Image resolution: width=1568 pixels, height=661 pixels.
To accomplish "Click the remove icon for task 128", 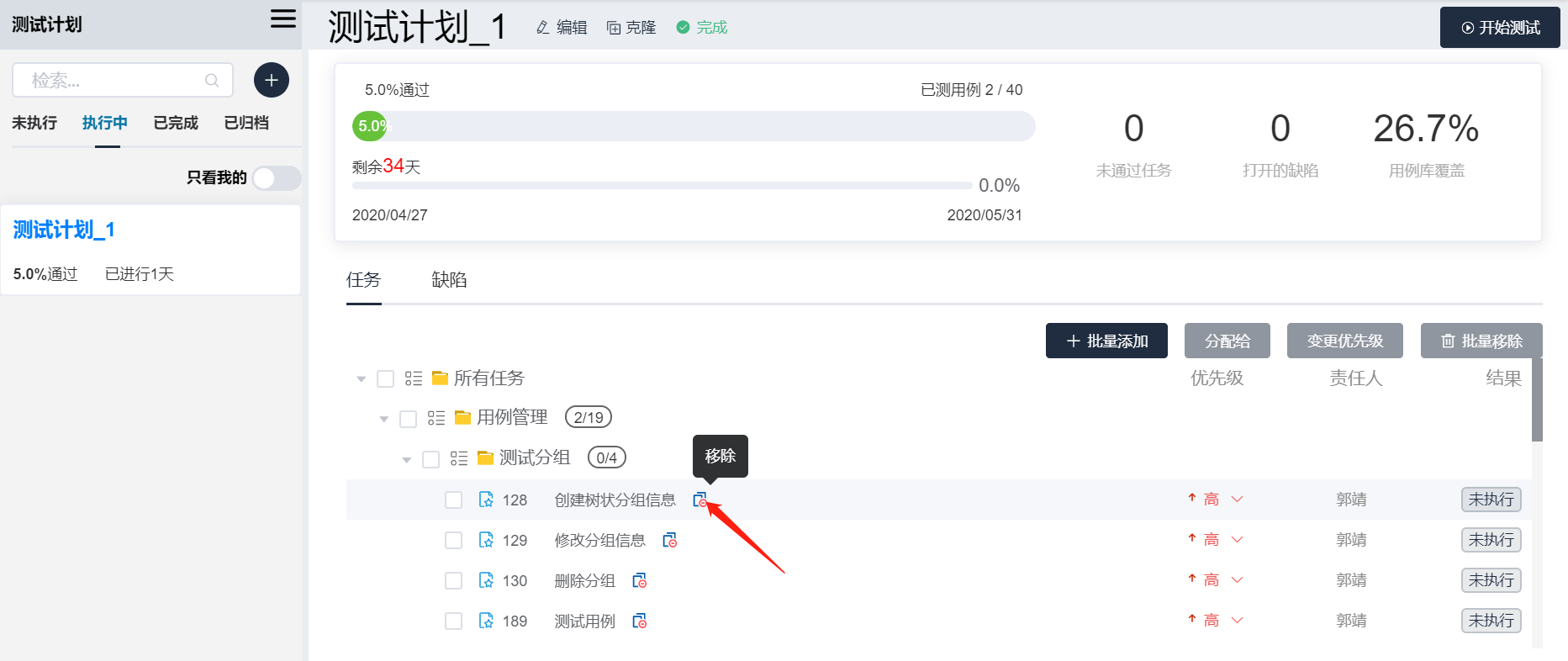I will point(700,500).
